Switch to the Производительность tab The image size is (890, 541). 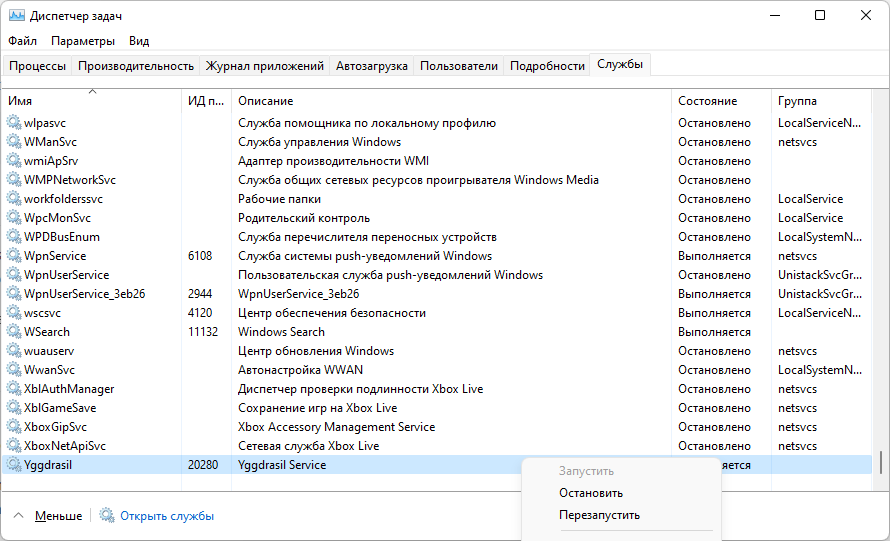click(x=135, y=66)
